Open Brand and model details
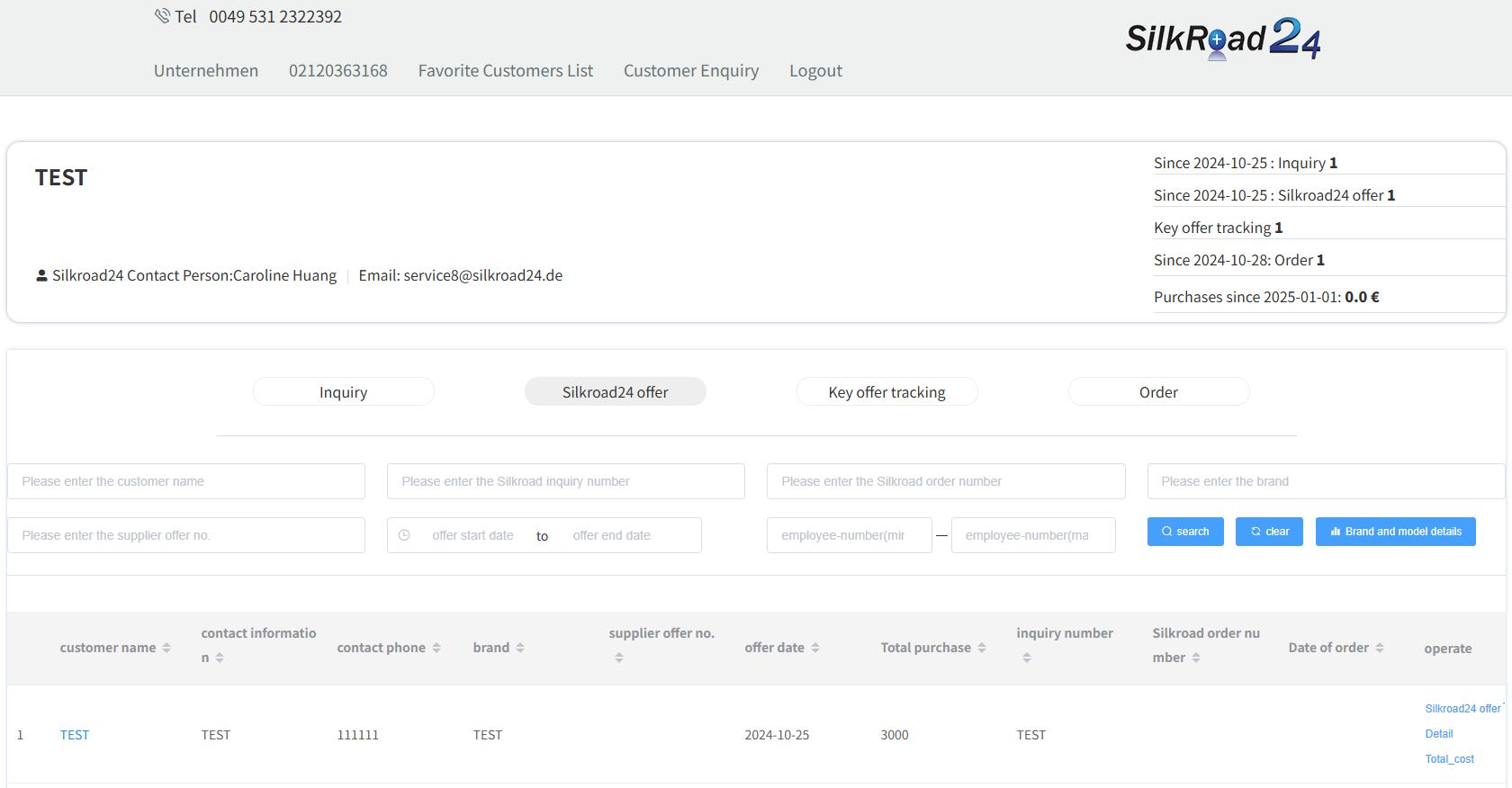 coord(1395,532)
